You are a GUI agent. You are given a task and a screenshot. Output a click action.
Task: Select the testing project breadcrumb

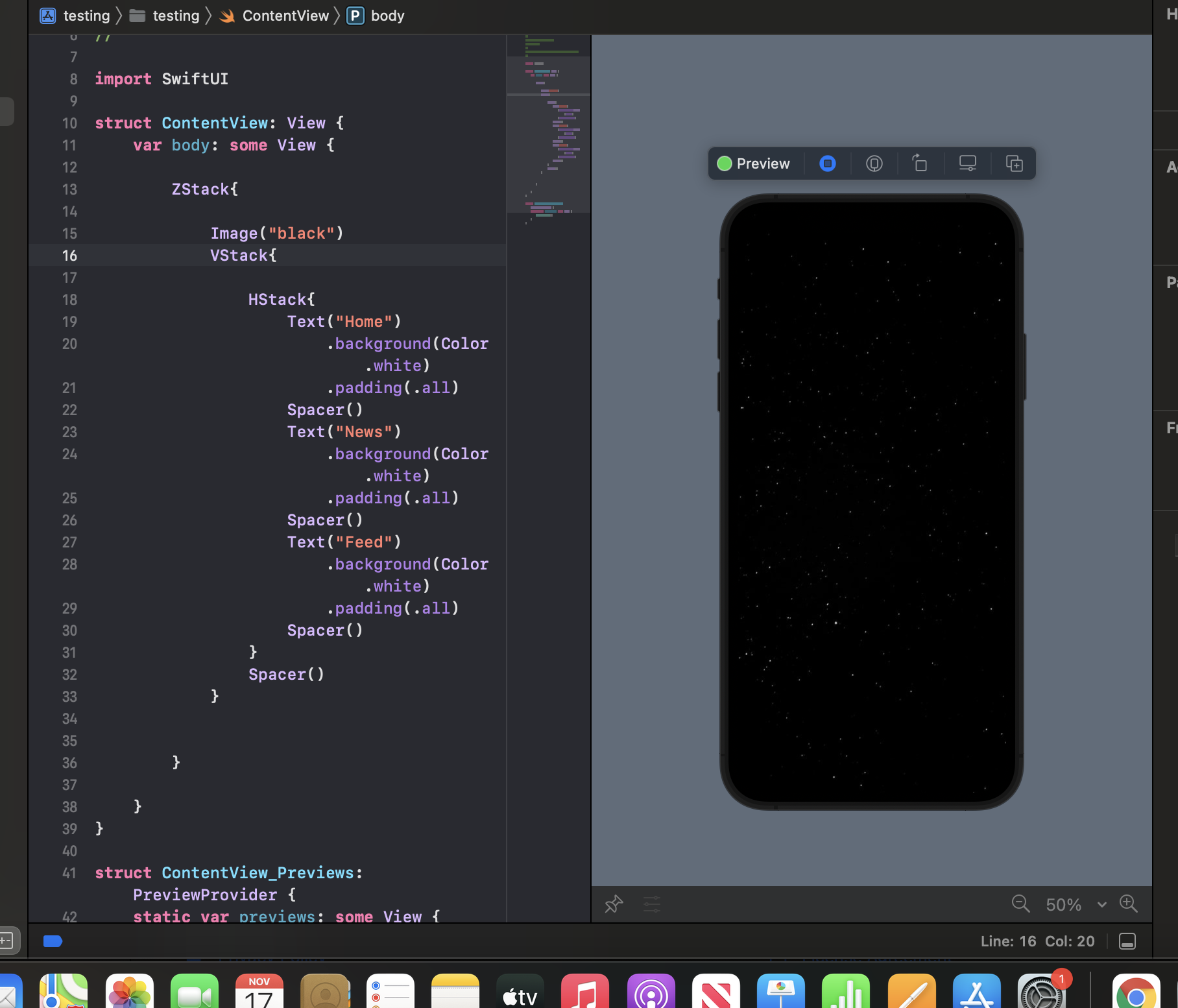pos(86,16)
